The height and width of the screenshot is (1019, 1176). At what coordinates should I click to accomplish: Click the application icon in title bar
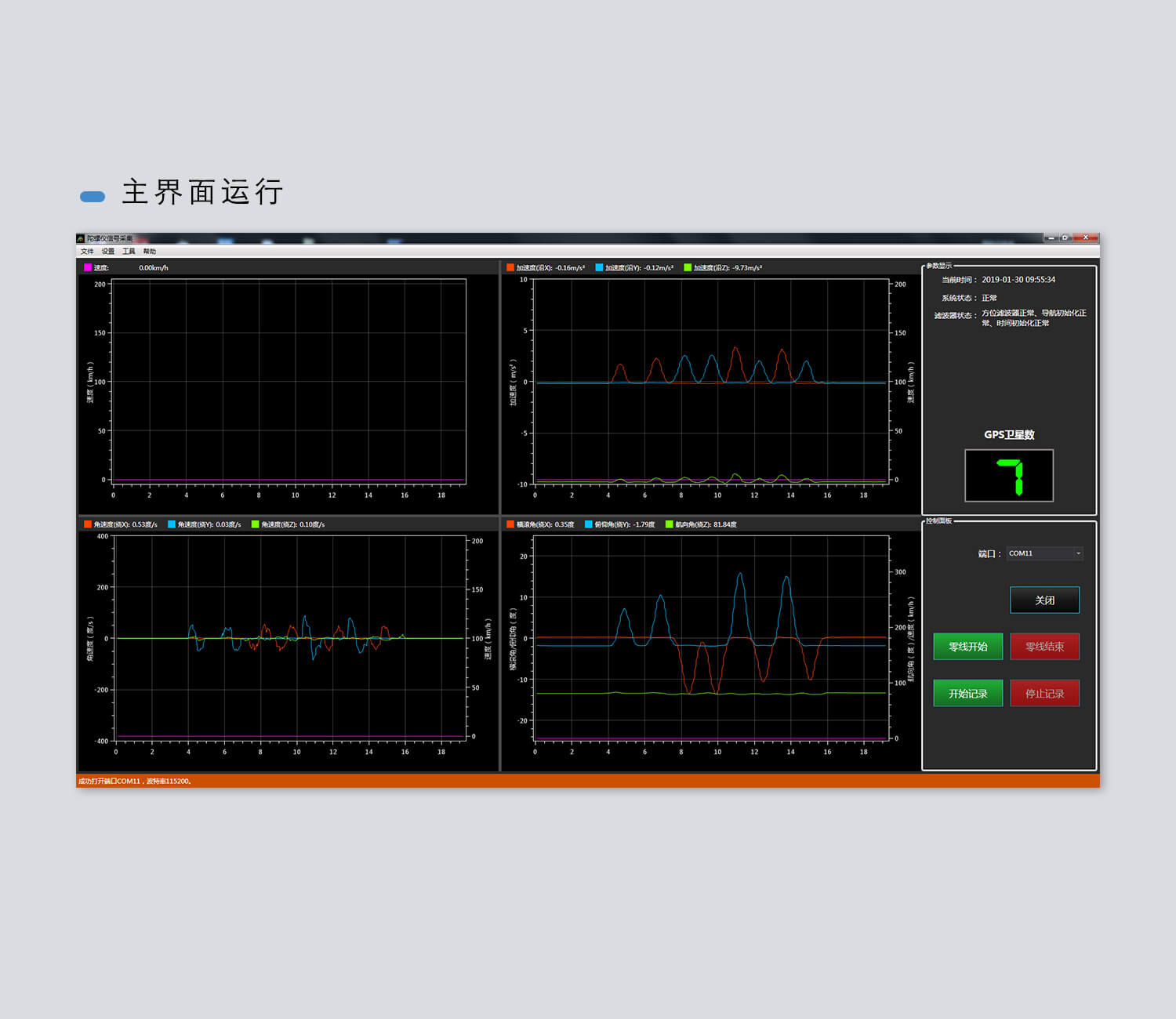click(81, 238)
